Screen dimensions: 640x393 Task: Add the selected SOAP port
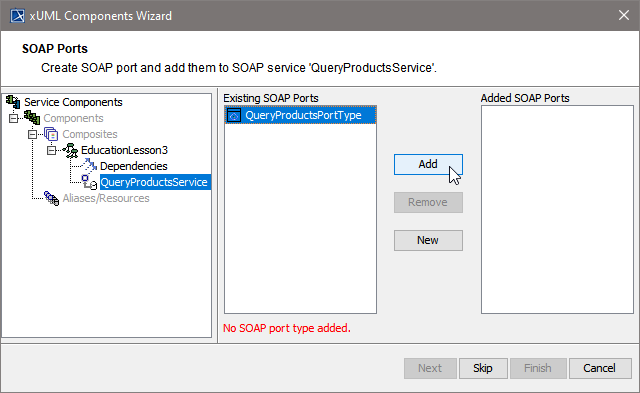pyautogui.click(x=428, y=164)
